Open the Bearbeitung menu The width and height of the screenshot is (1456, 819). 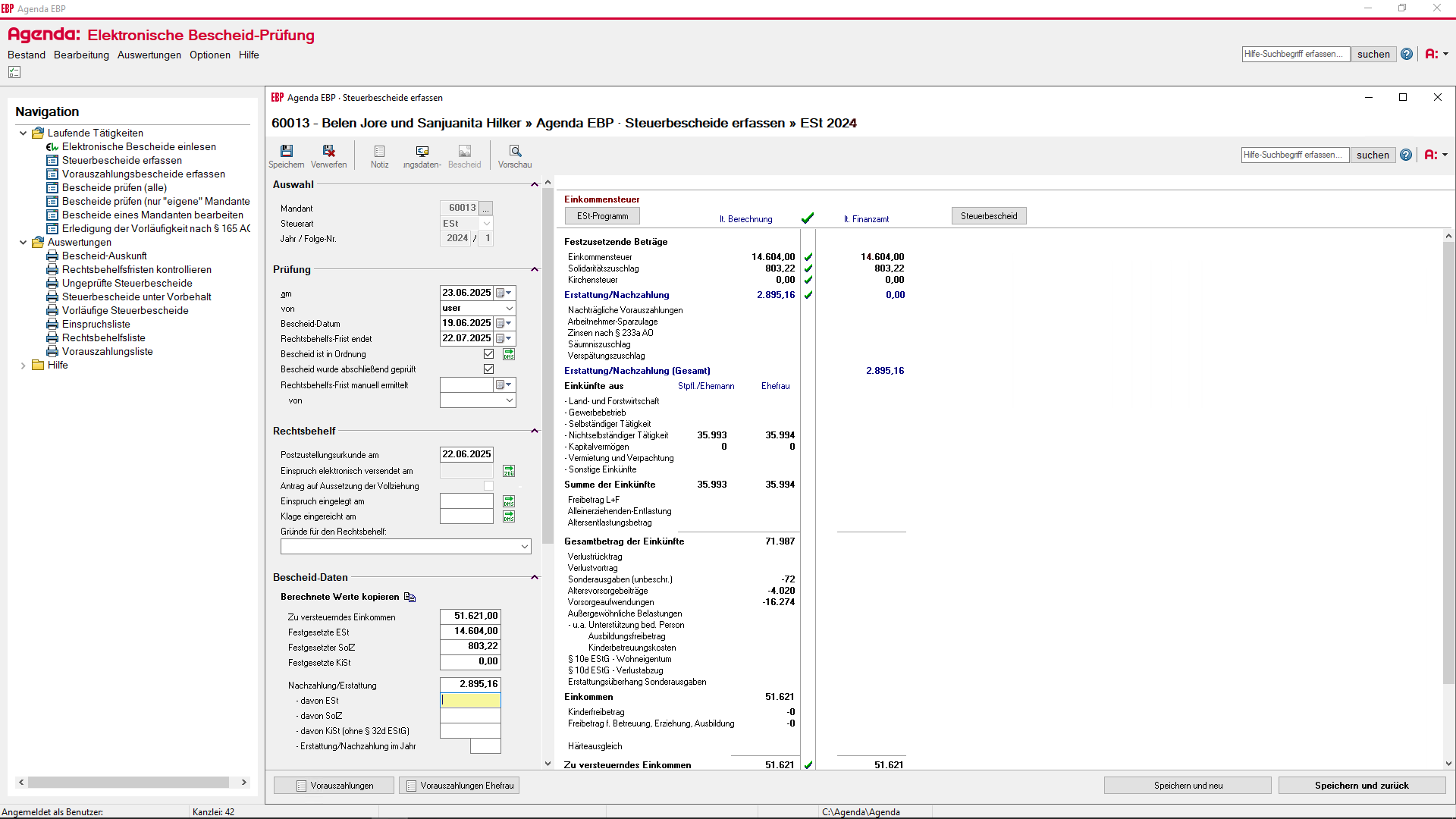tap(81, 55)
